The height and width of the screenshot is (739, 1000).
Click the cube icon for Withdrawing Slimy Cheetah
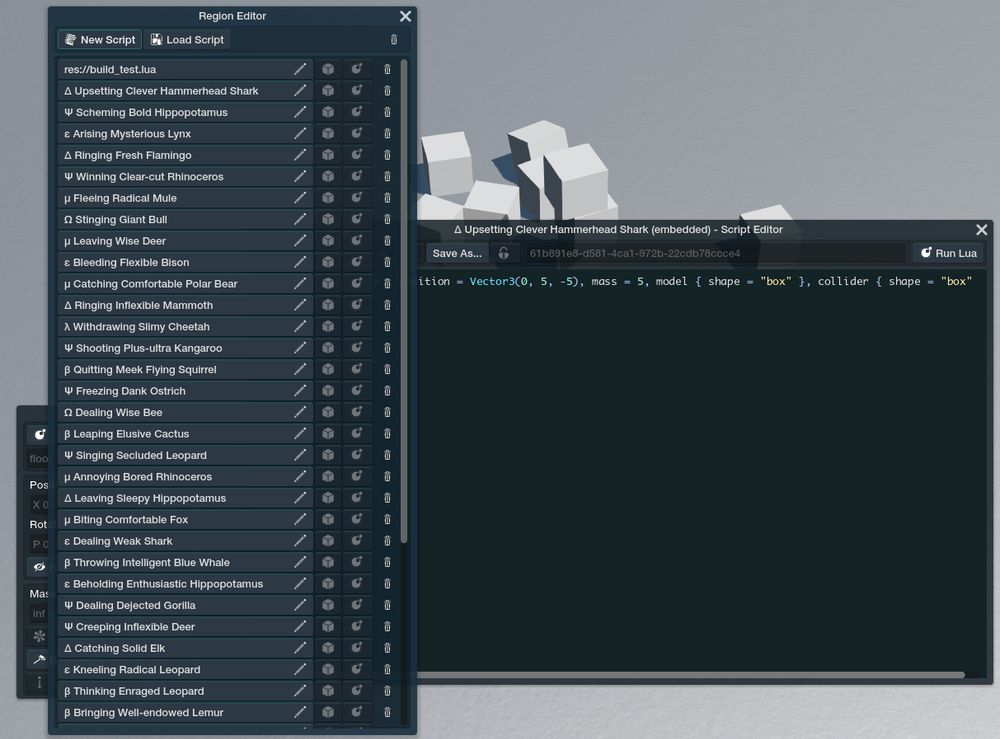point(328,326)
